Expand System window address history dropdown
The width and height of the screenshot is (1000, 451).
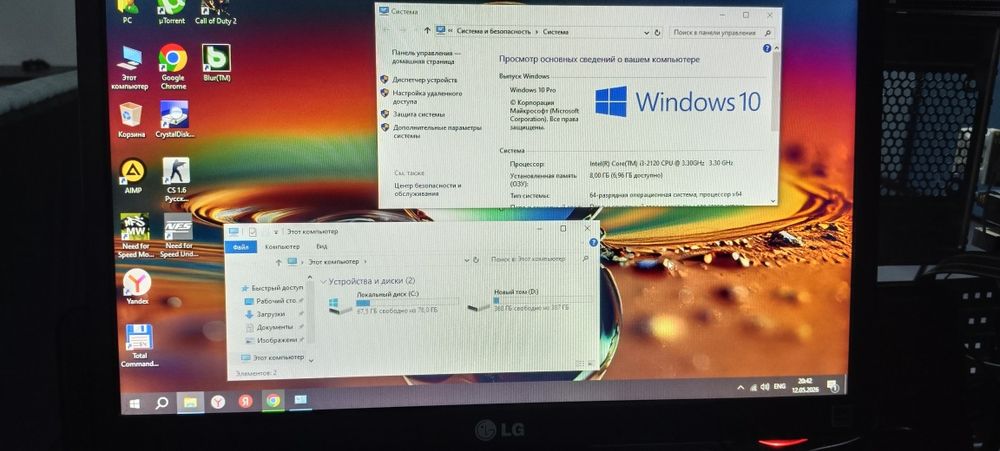(x=646, y=32)
